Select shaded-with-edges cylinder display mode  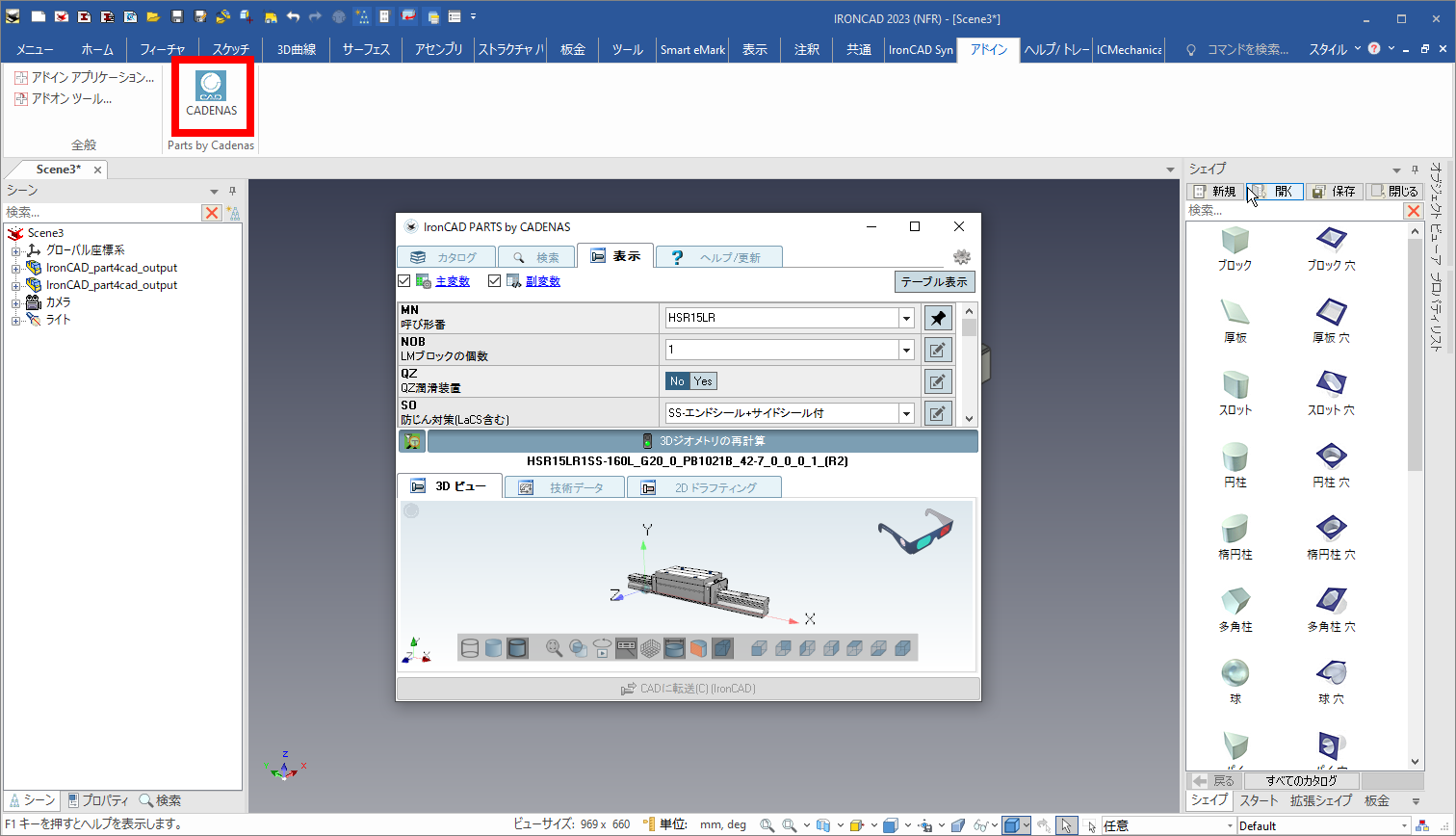click(517, 648)
